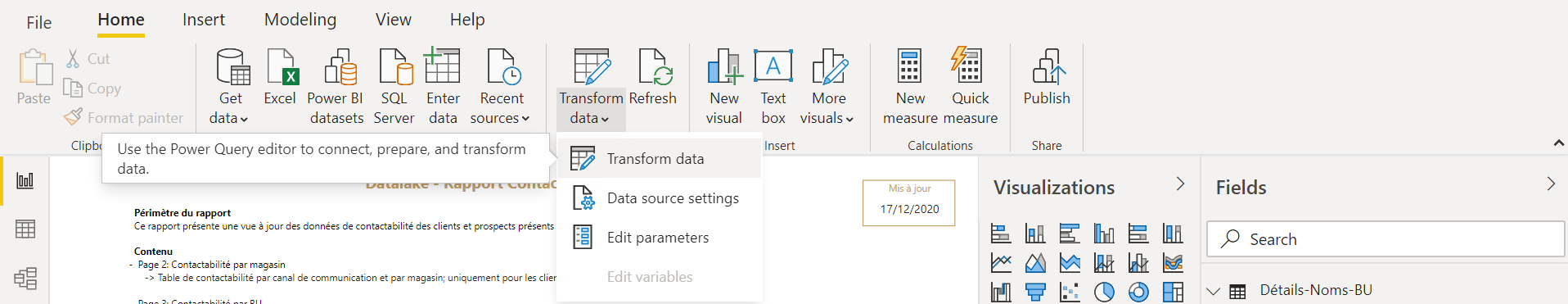Select the clustered column chart visual
This screenshot has width=1568, height=304.
1104,234
